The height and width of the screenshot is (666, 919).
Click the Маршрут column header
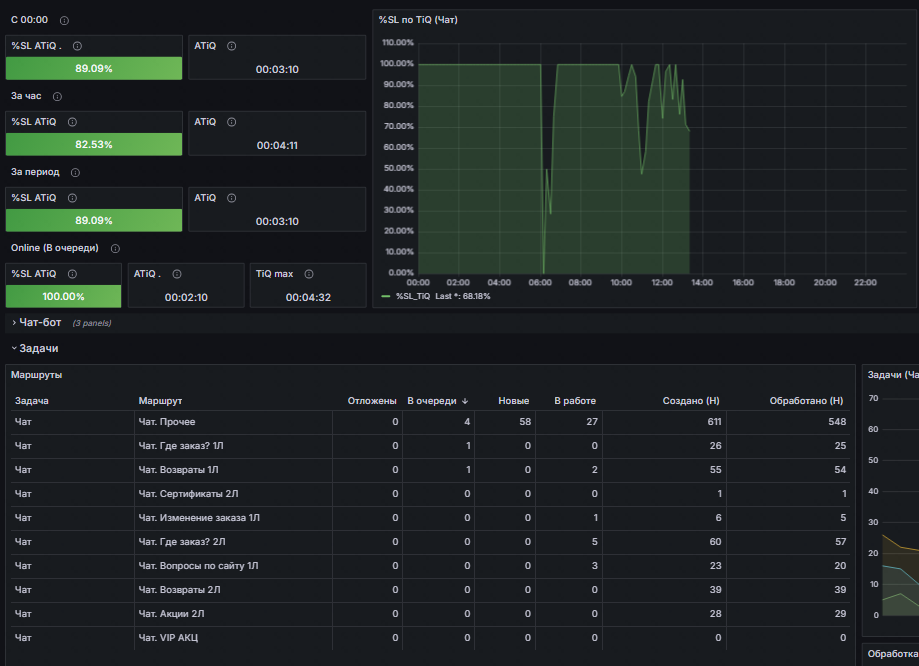(160, 400)
